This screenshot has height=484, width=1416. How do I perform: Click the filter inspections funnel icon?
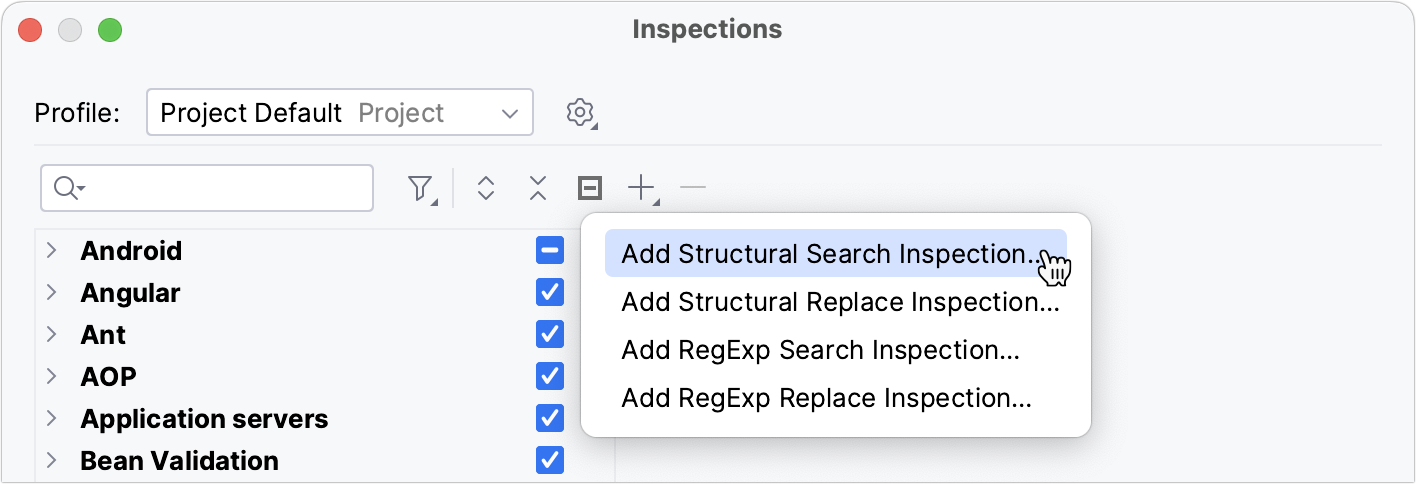[x=421, y=188]
